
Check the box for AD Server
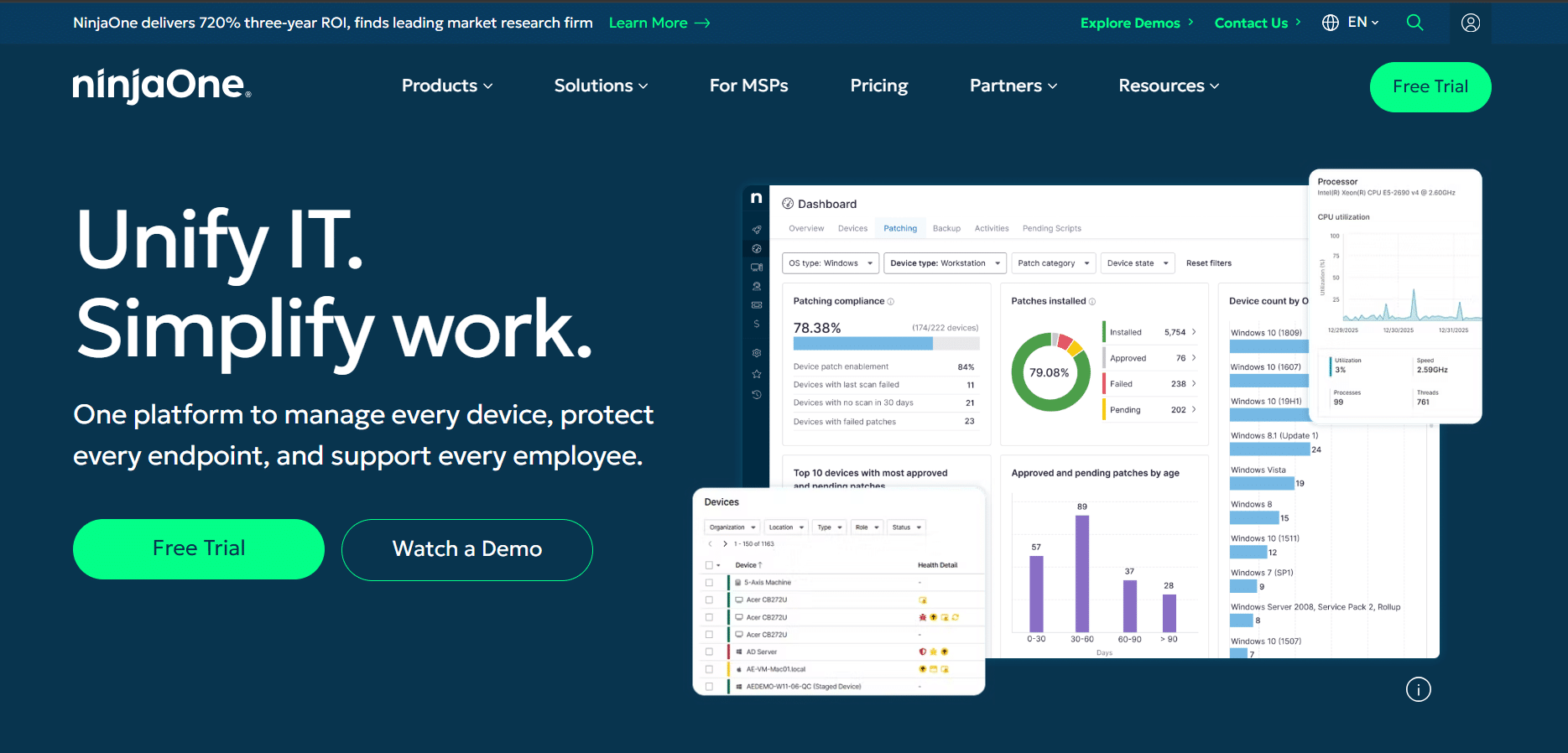710,652
